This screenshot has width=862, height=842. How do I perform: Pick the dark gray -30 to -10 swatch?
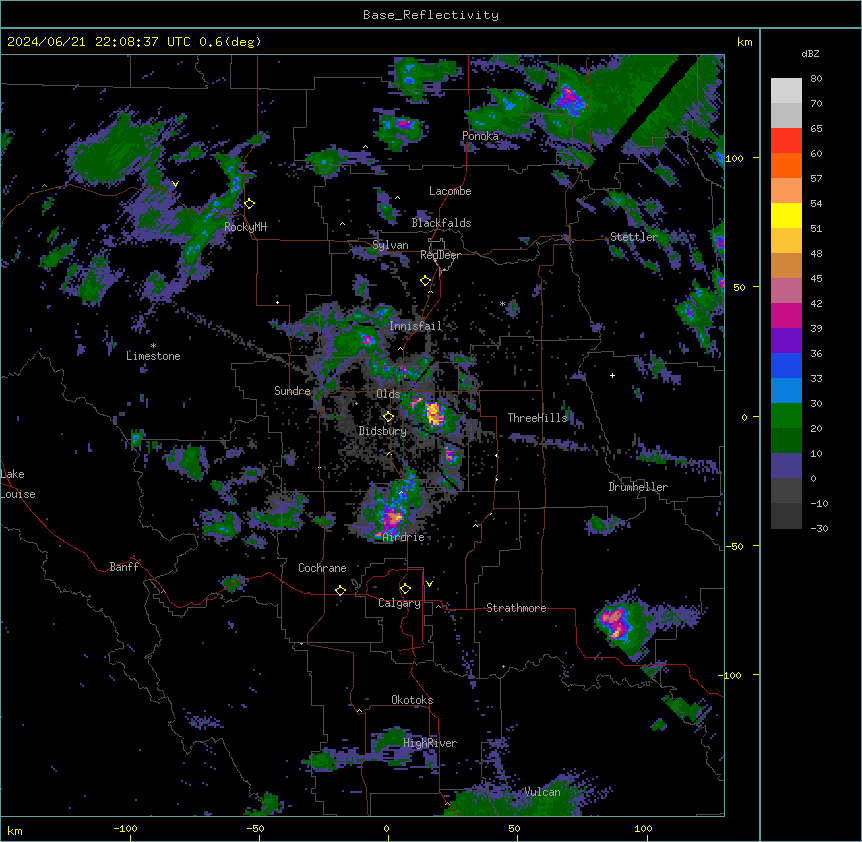tap(786, 516)
